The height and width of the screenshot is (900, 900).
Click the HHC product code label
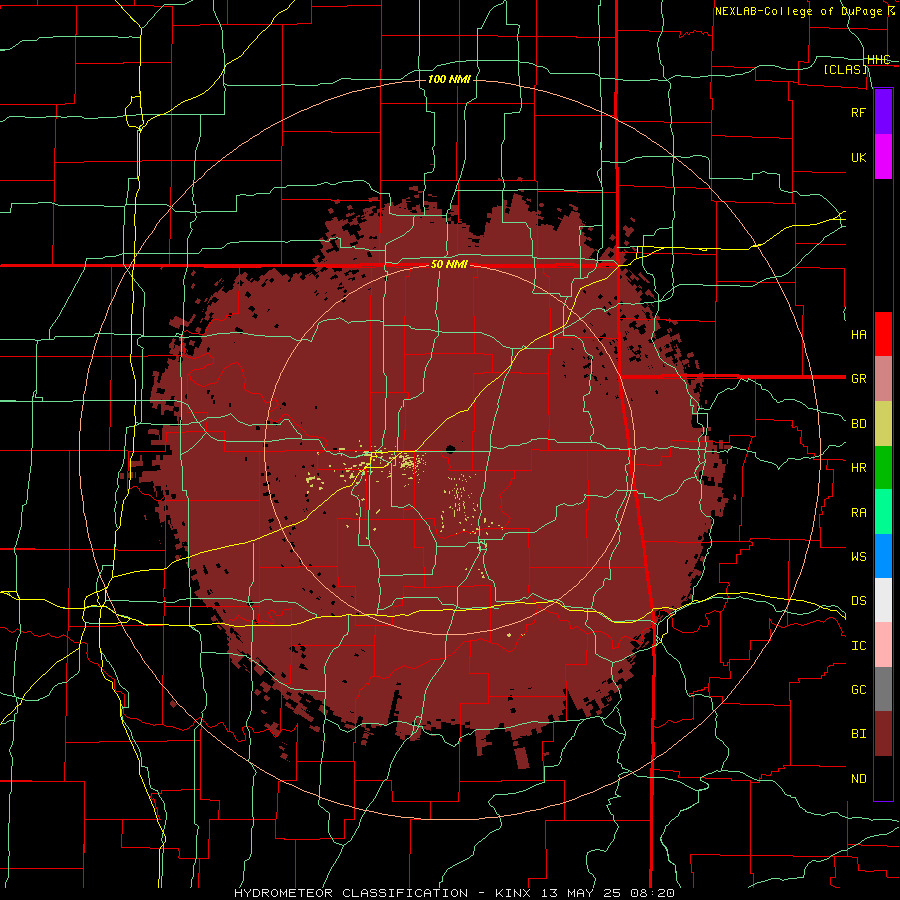[879, 60]
